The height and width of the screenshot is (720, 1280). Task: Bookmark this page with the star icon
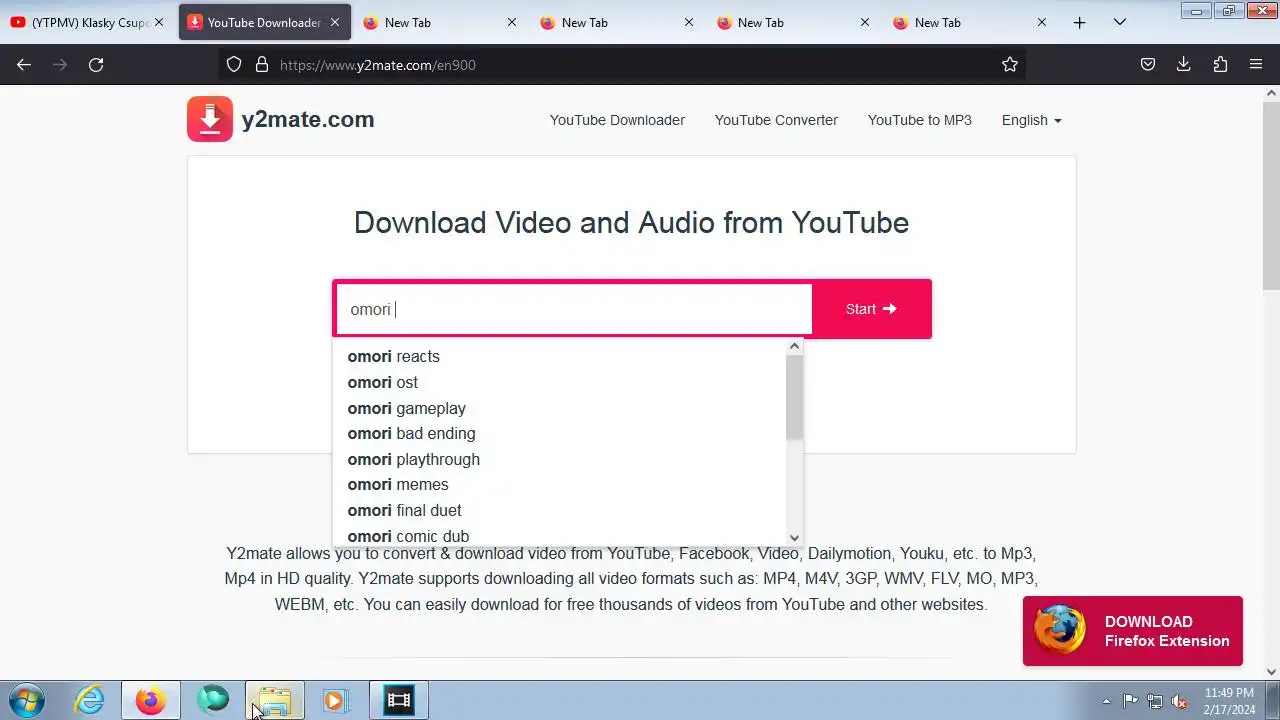tap(1010, 64)
